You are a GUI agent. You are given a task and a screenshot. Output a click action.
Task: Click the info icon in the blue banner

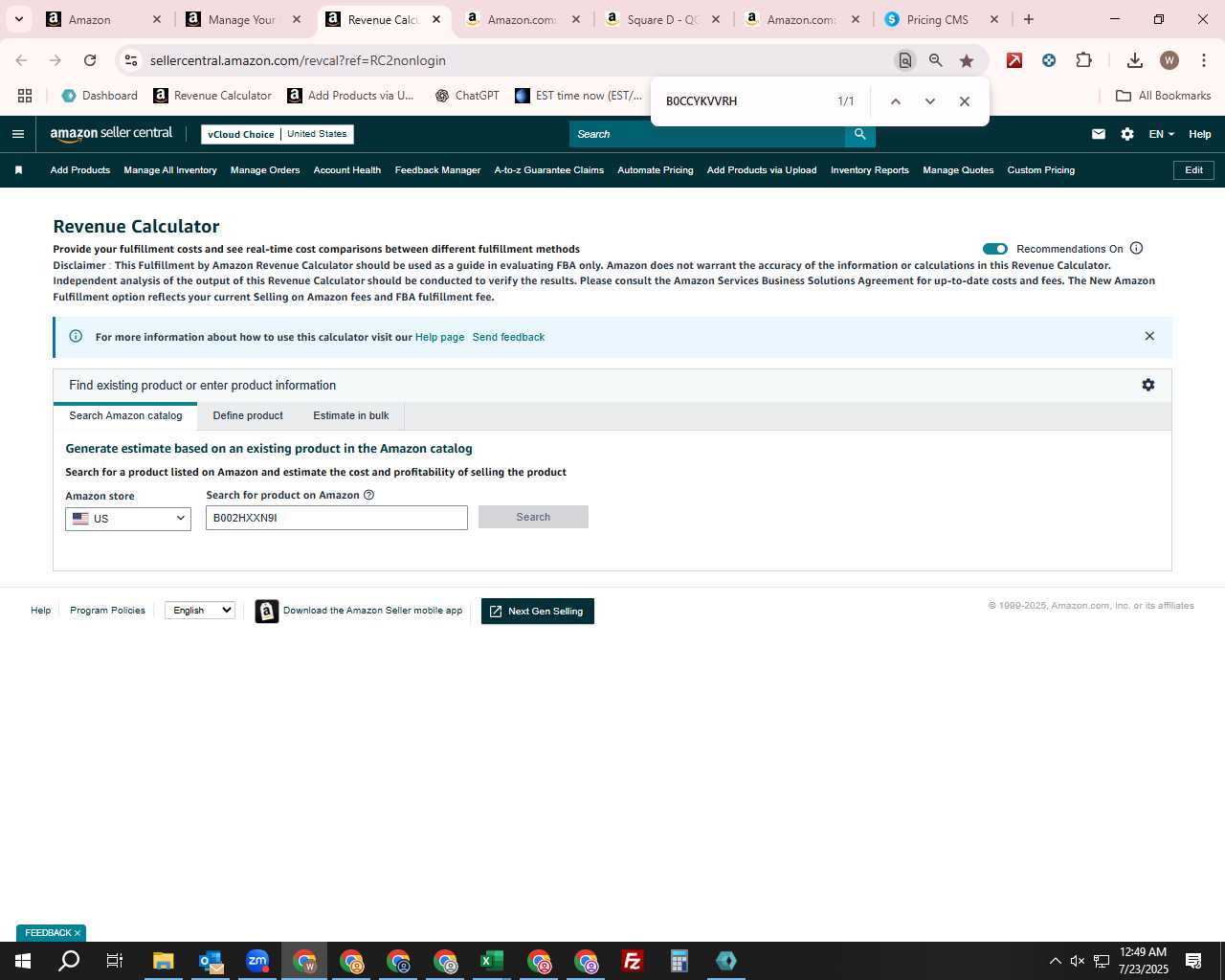tap(76, 336)
